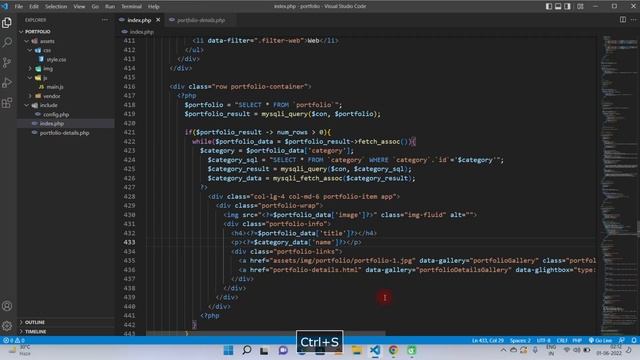Click the split editor right icon
The image size is (640, 360).
pyautogui.click(x=623, y=20)
